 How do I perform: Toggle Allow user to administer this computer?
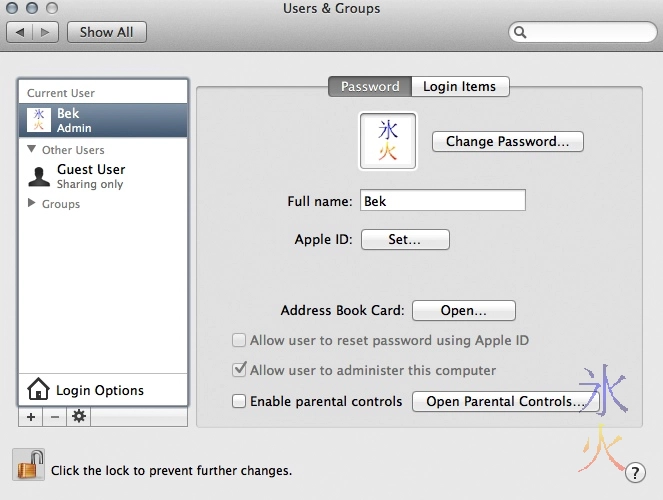[239, 370]
